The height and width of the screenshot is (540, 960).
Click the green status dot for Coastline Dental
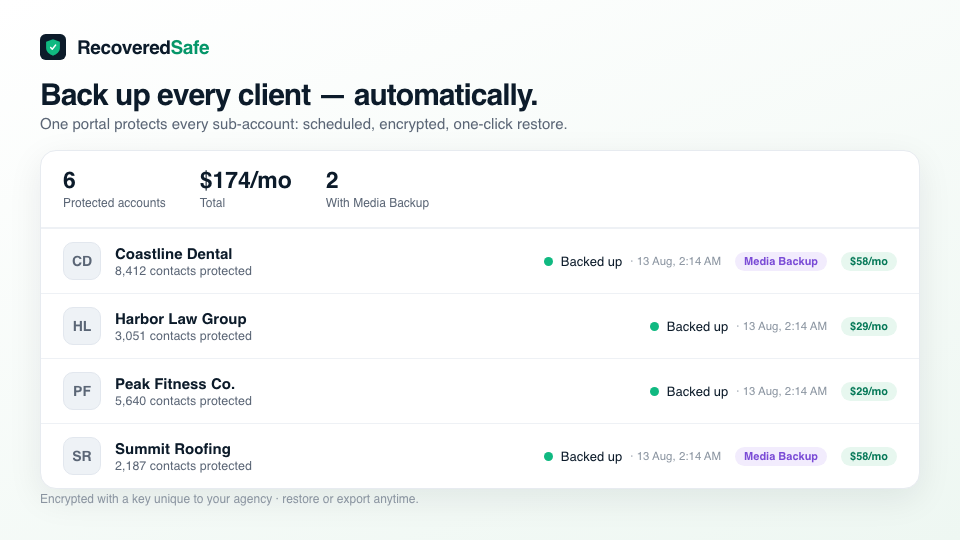click(x=549, y=261)
